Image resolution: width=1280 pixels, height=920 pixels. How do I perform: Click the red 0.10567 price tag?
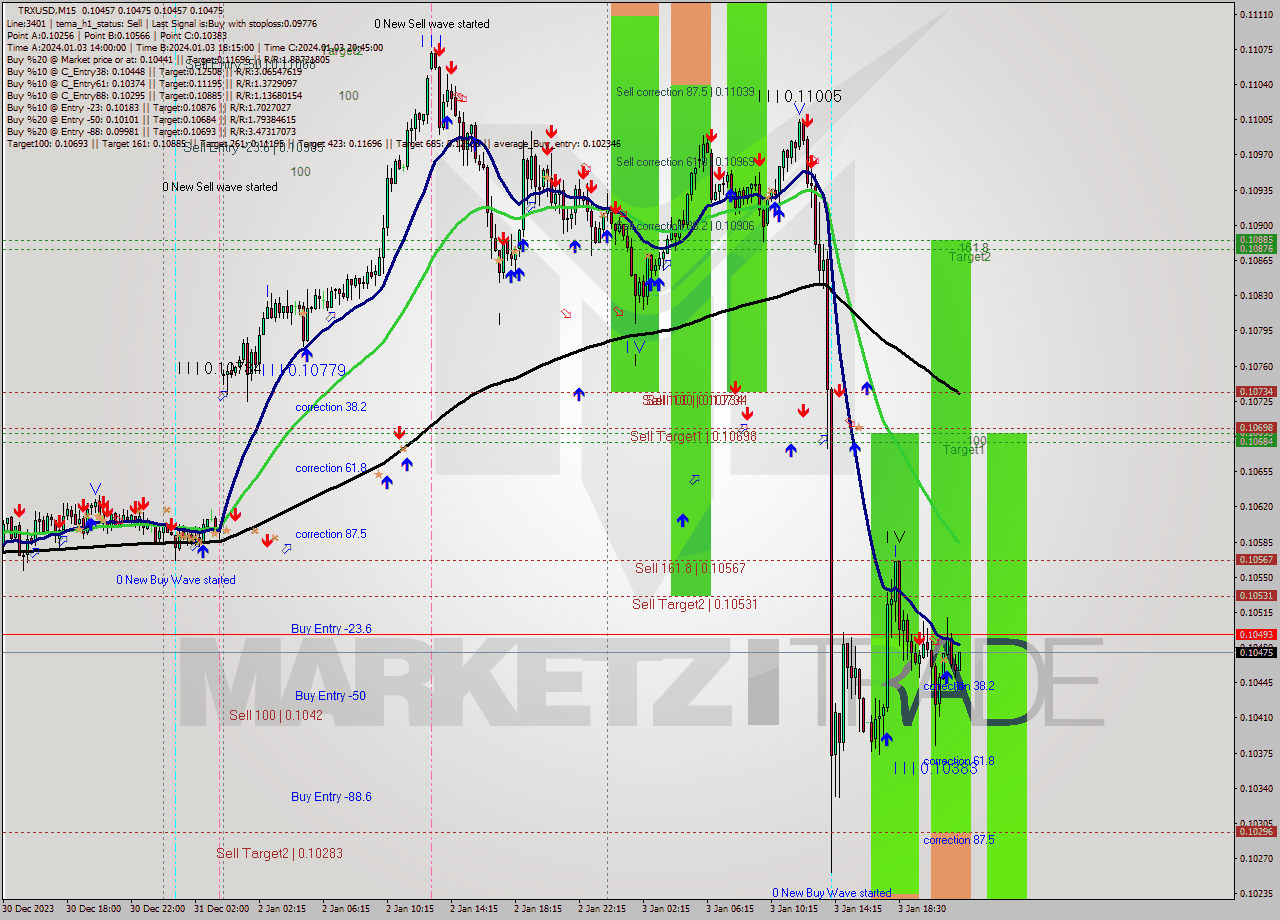(x=1256, y=560)
